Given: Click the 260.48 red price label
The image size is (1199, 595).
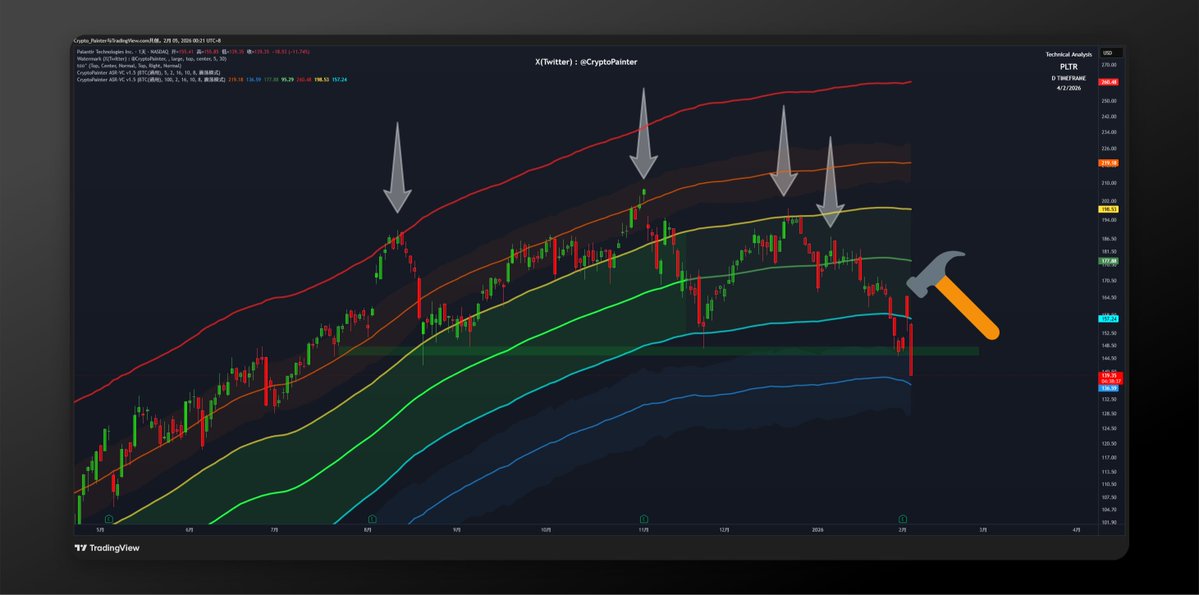Looking at the screenshot, I should [x=1108, y=82].
